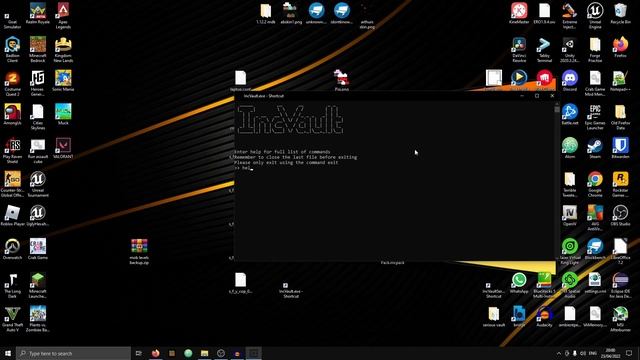Select the OpenIV desktop icon
The width and height of the screenshot is (640, 360).
point(570,215)
